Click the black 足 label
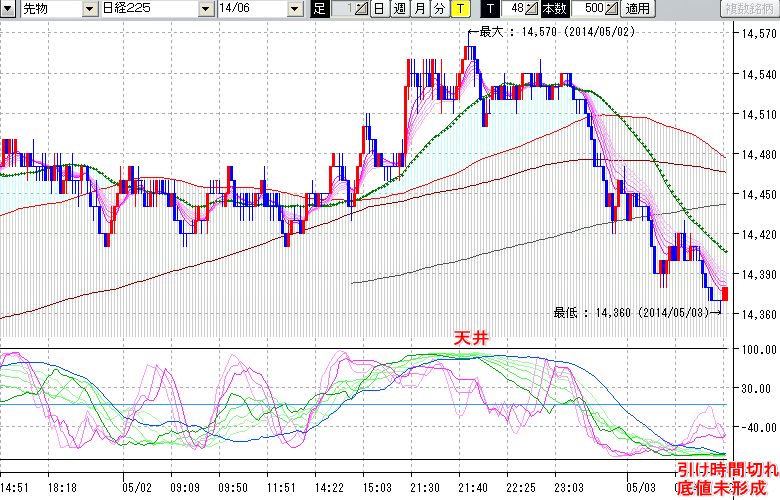 click(320, 9)
